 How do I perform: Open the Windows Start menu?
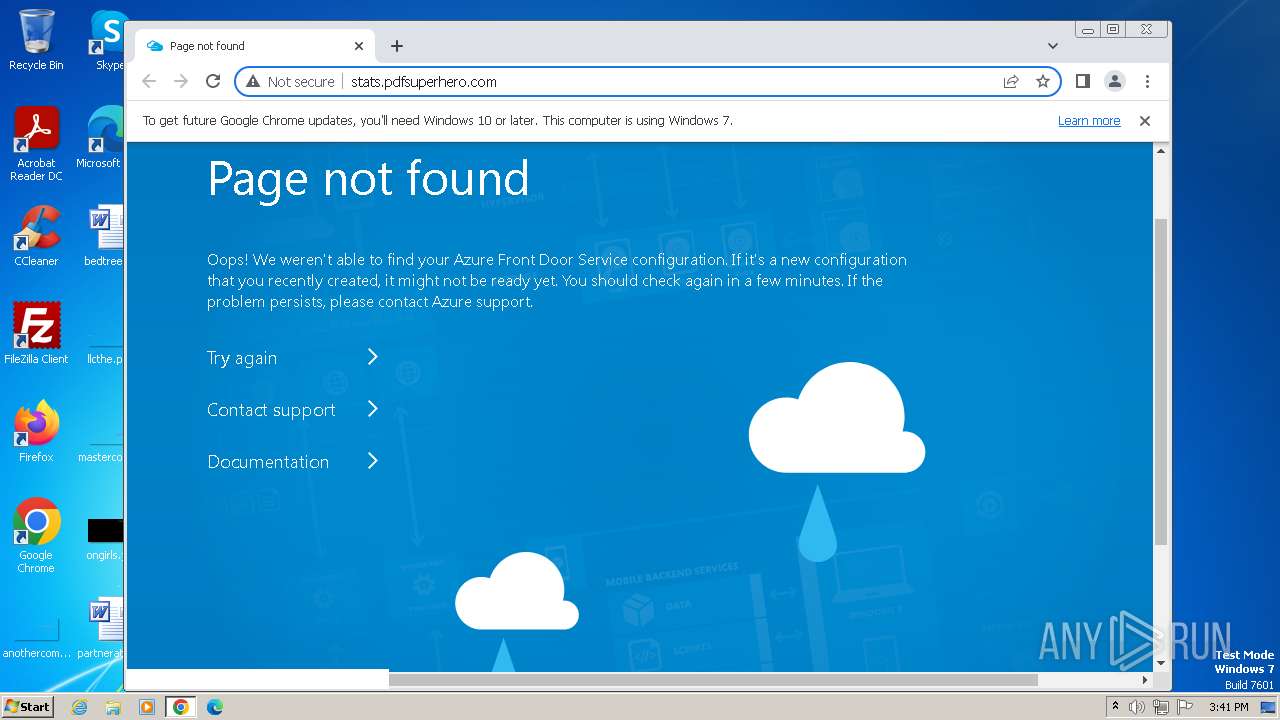[x=27, y=707]
